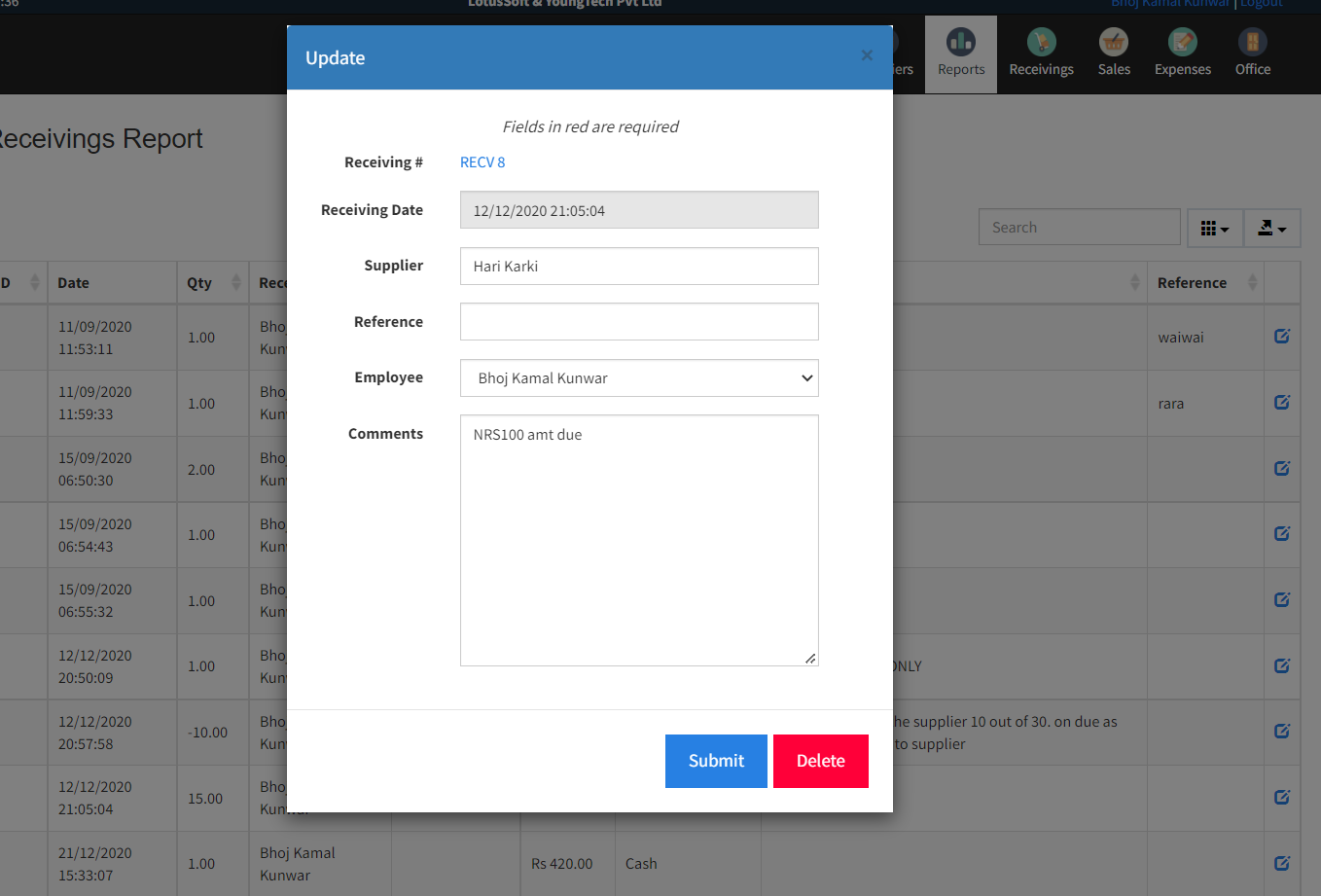
Task: Sort the table by the Qty column header
Action: pyautogui.click(x=201, y=282)
